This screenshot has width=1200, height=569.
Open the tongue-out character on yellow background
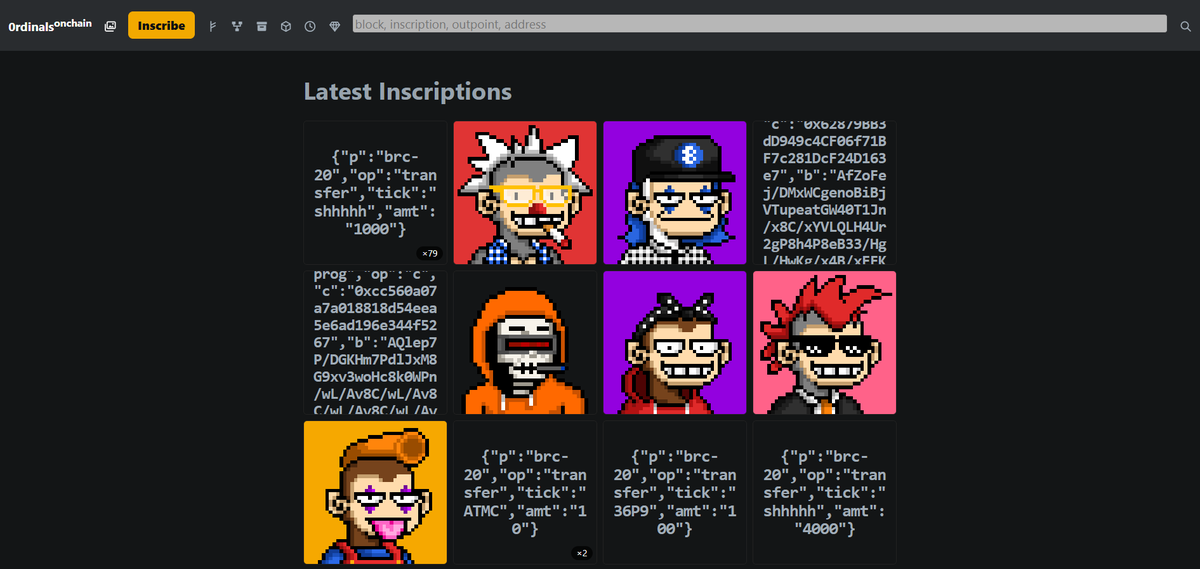[x=375, y=492]
